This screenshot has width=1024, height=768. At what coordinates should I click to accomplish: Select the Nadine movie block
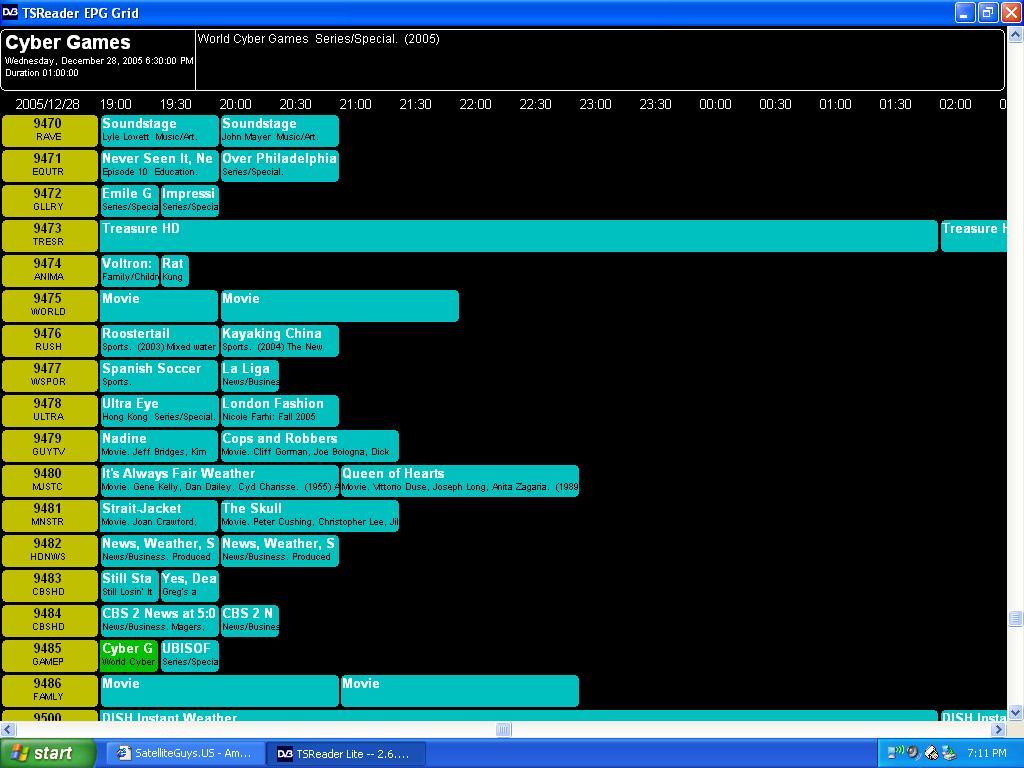159,445
